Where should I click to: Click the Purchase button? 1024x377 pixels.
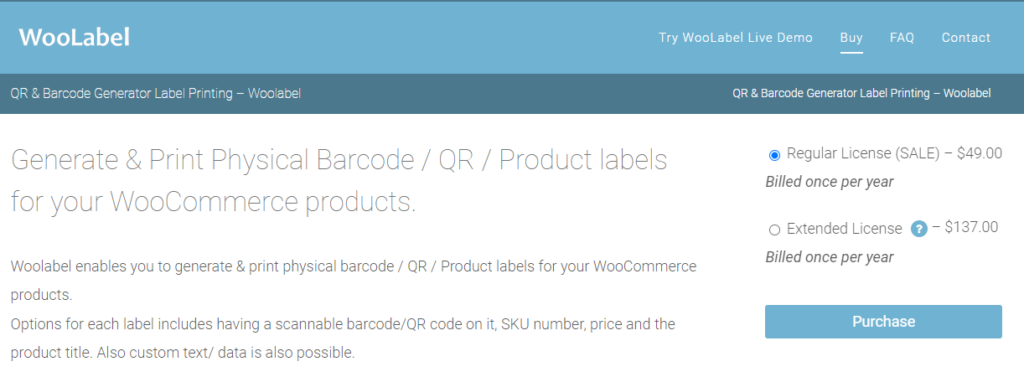[883, 321]
